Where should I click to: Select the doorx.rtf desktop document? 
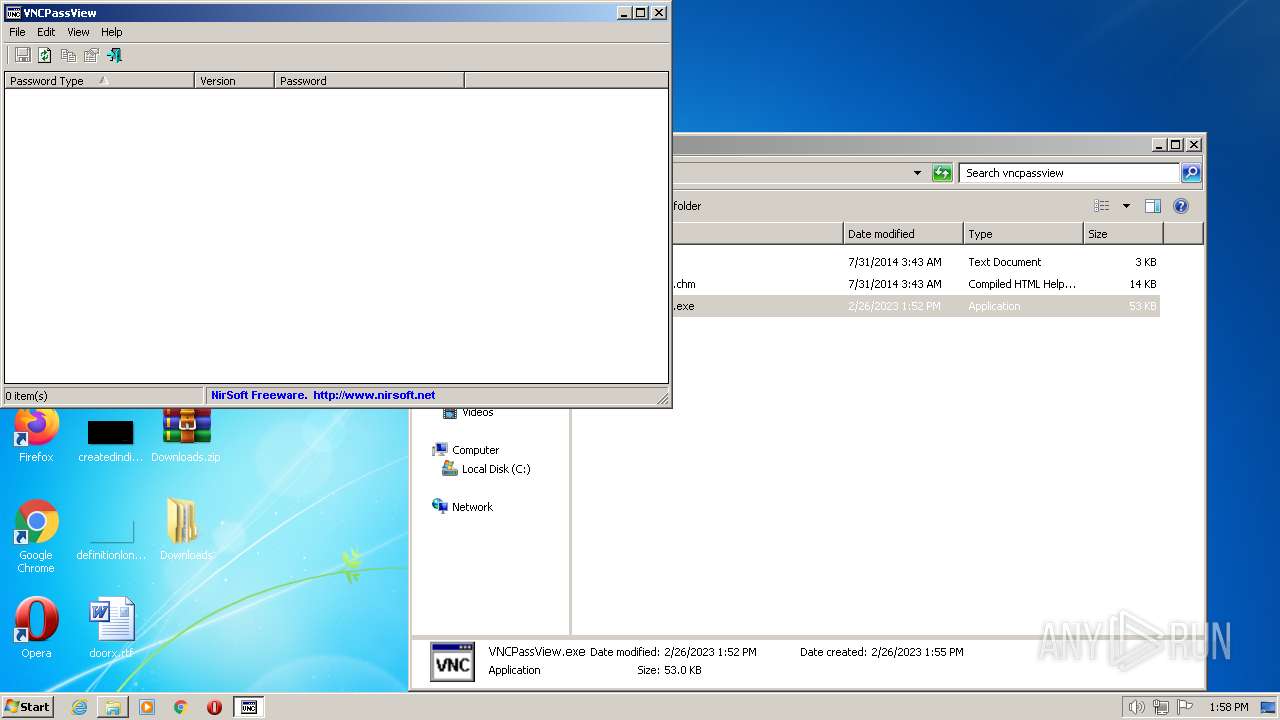click(x=111, y=628)
